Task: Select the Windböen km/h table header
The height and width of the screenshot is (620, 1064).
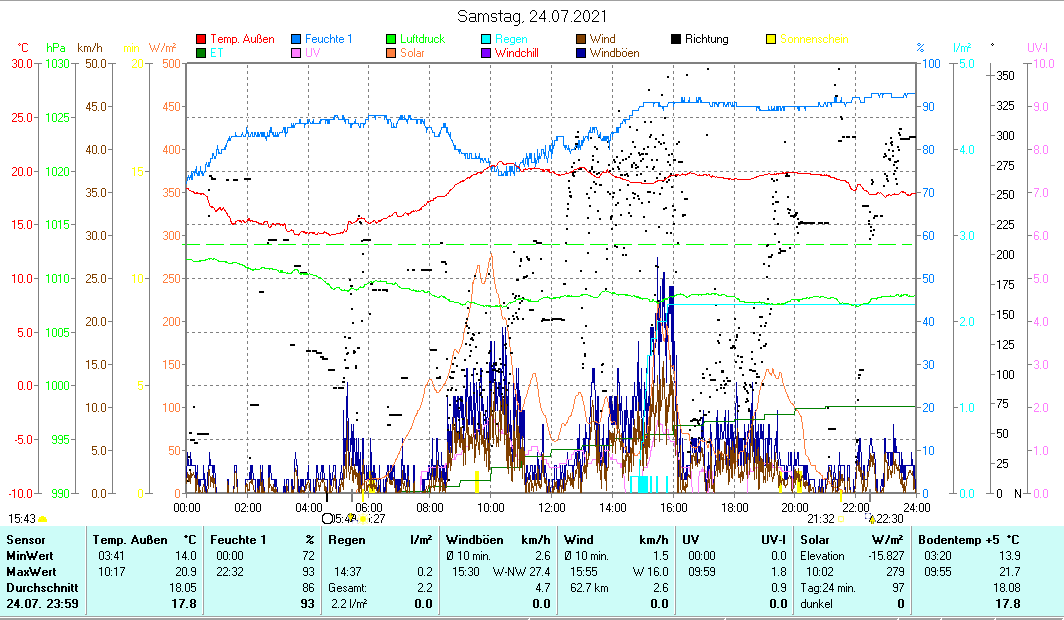Action: [x=497, y=540]
